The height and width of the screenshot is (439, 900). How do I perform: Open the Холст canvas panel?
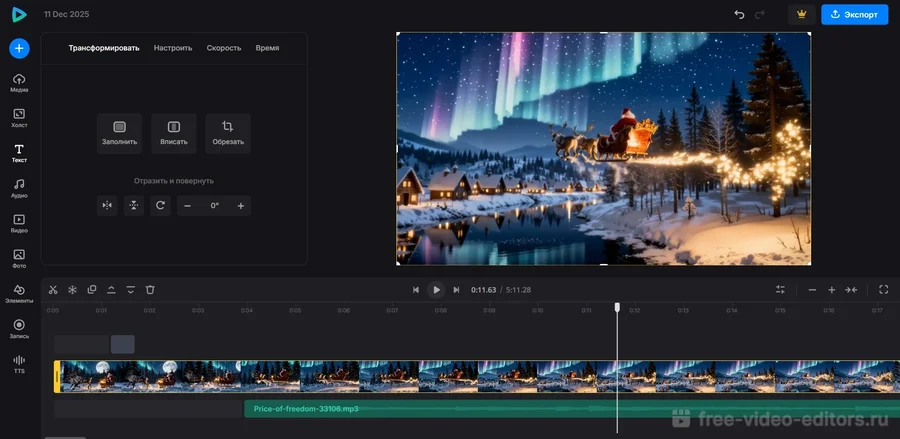[x=19, y=118]
